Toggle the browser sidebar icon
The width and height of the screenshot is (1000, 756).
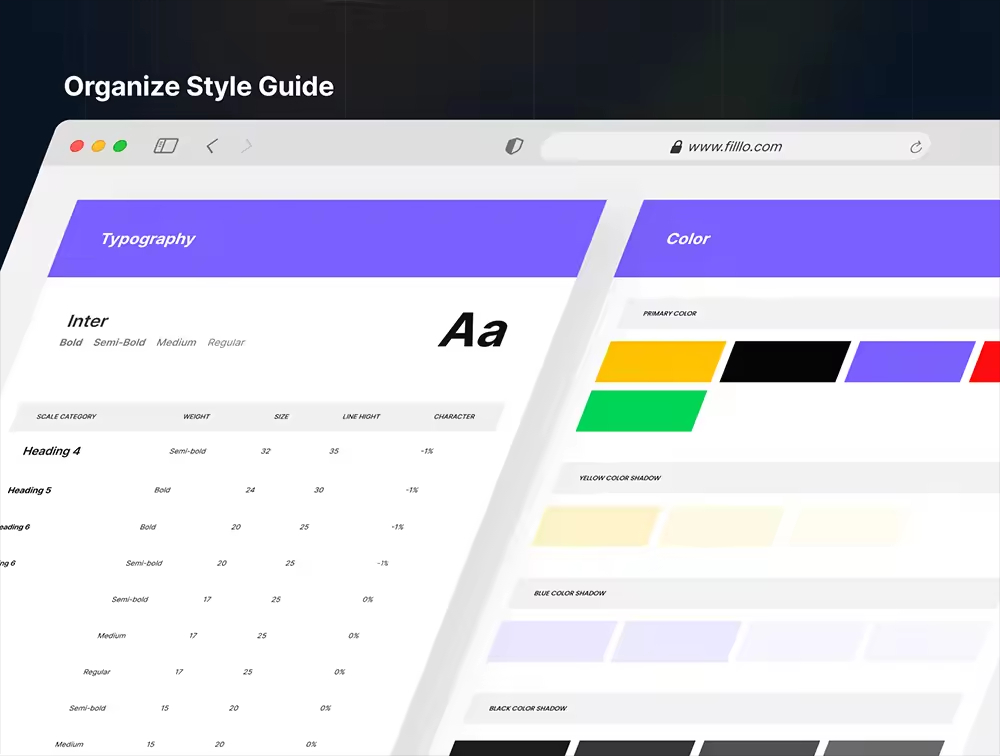(x=166, y=146)
